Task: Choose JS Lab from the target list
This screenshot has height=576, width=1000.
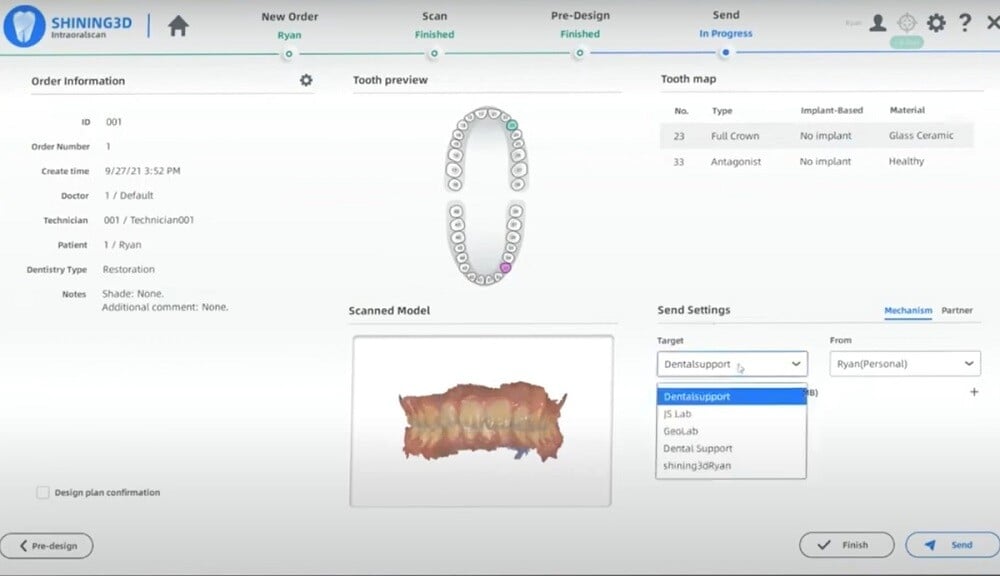Action: [x=678, y=414]
